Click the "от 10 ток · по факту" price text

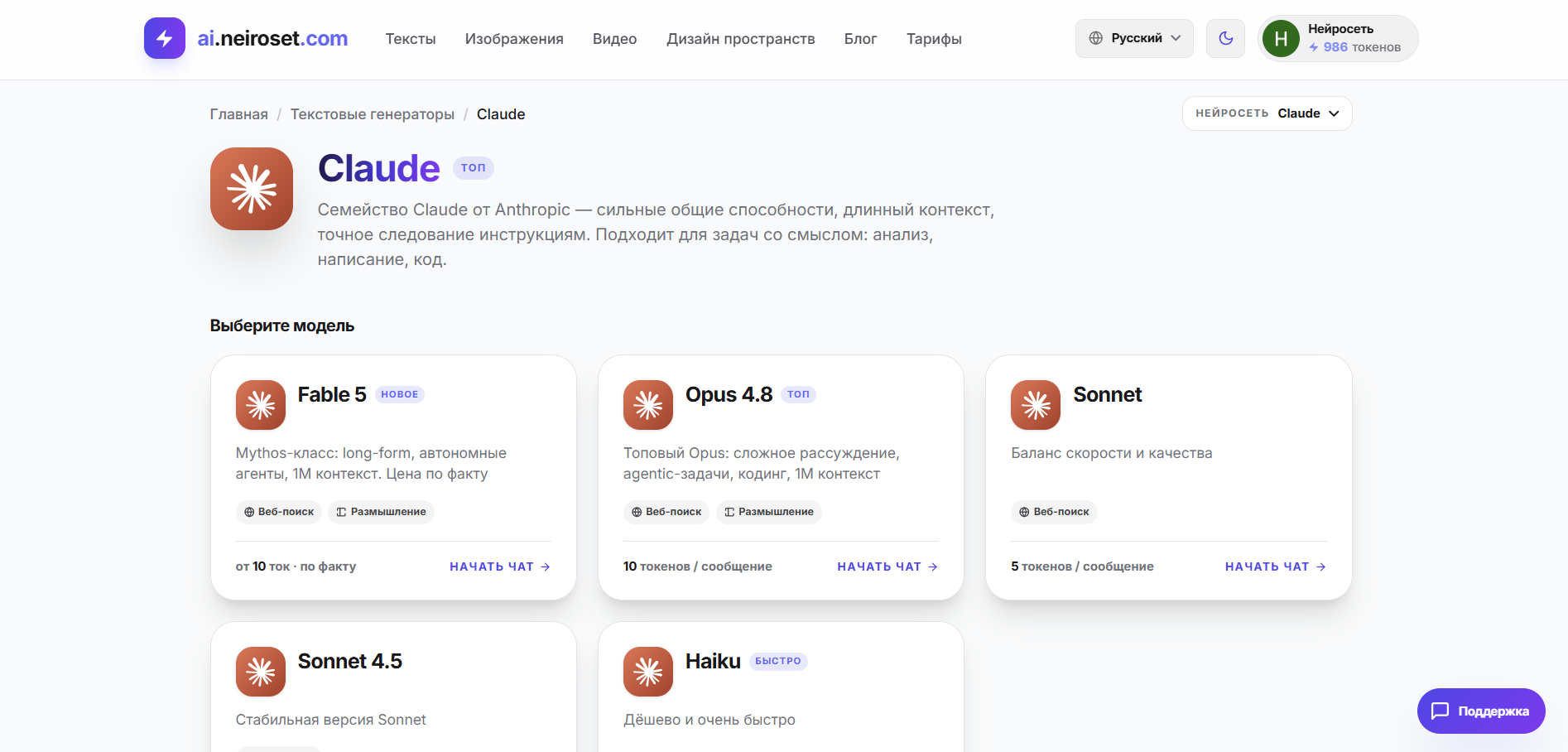[296, 566]
